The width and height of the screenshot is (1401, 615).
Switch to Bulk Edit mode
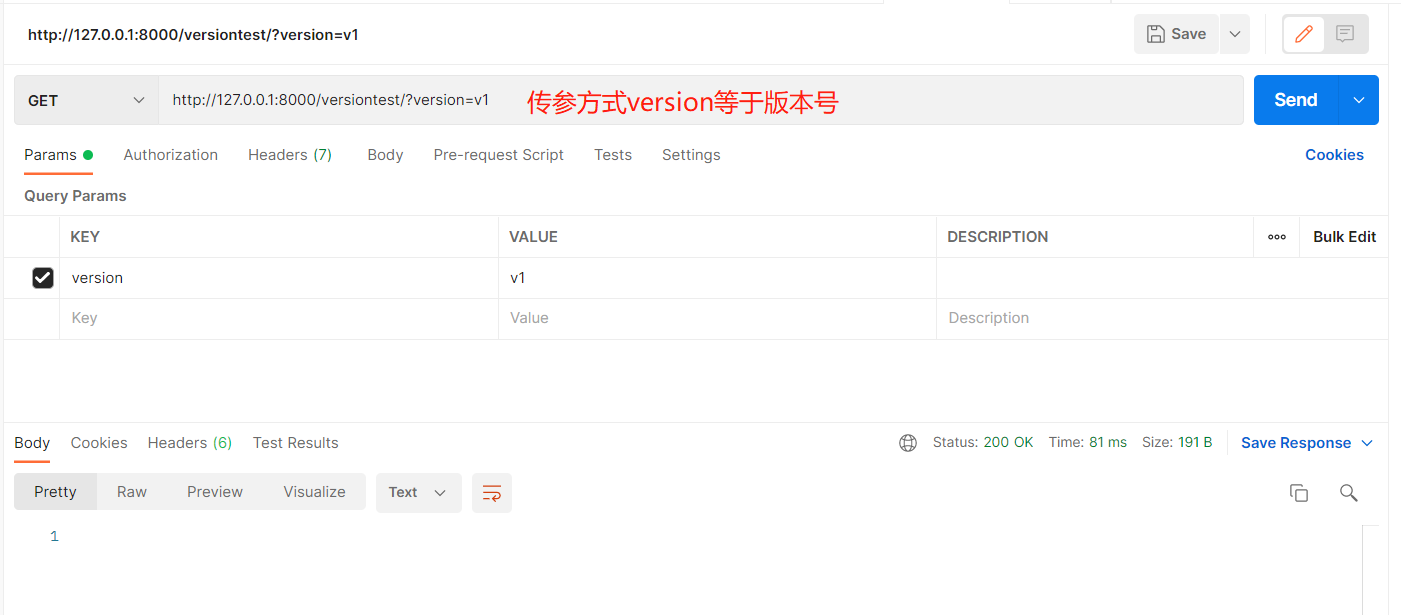click(x=1345, y=237)
